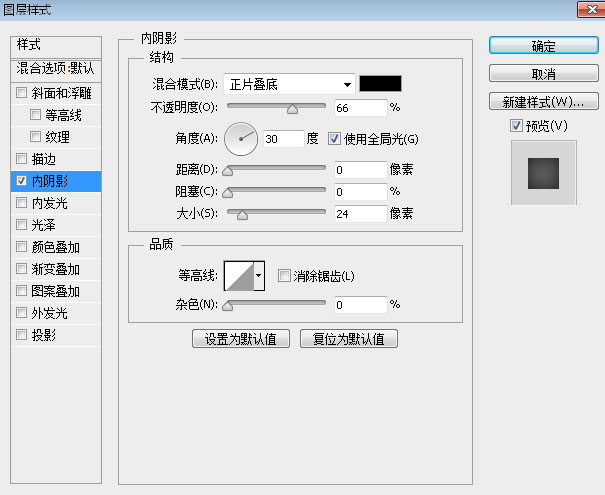This screenshot has width=605, height=495.
Task: Click the 阻塞 slider handle
Action: pyautogui.click(x=228, y=193)
